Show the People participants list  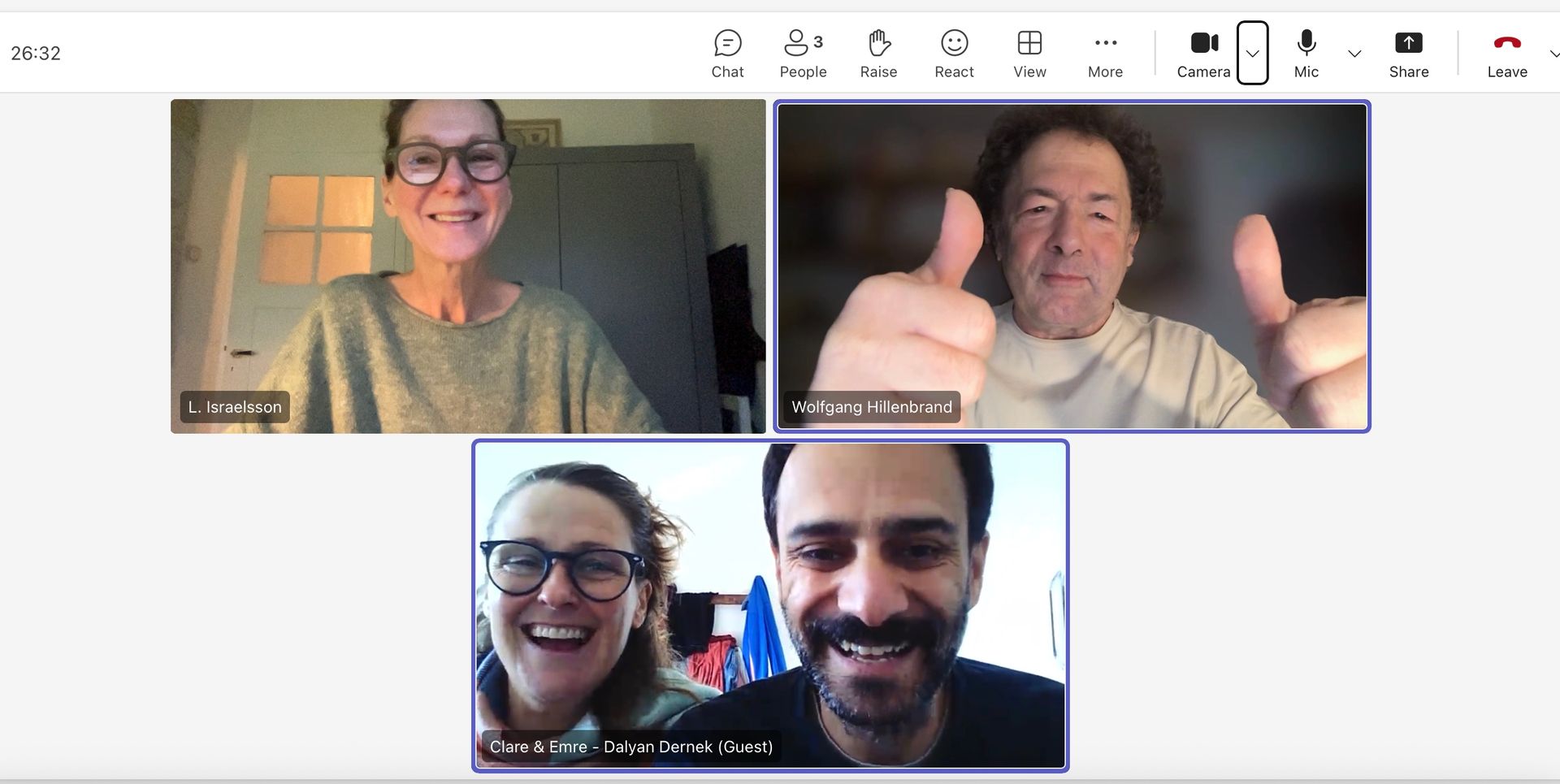(x=803, y=54)
